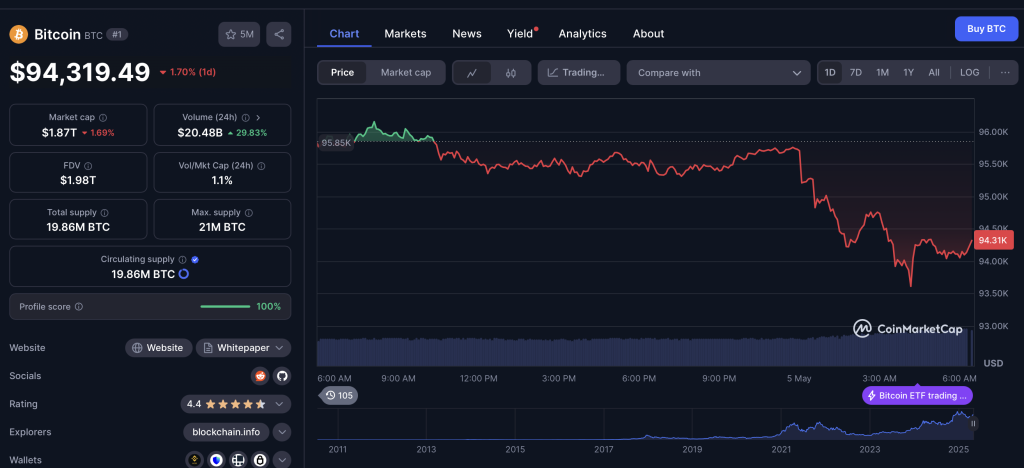Show info tooltip for Market cap
Image resolution: width=1024 pixels, height=468 pixels.
pos(103,117)
